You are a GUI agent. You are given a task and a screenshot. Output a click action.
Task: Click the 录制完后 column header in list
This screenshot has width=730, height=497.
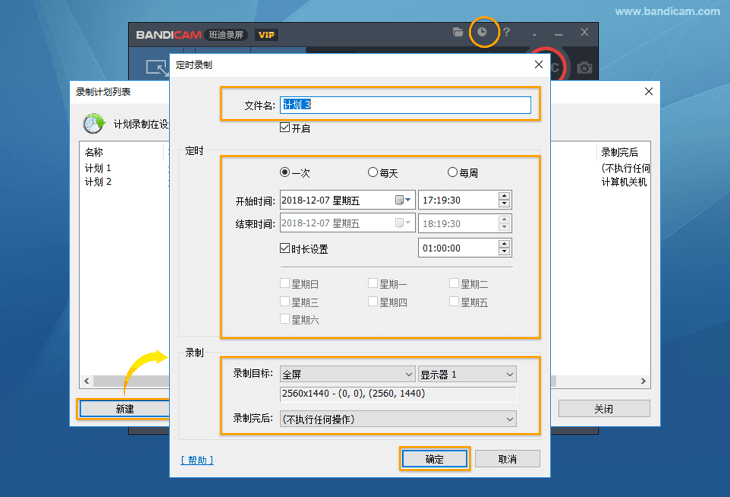(x=620, y=152)
